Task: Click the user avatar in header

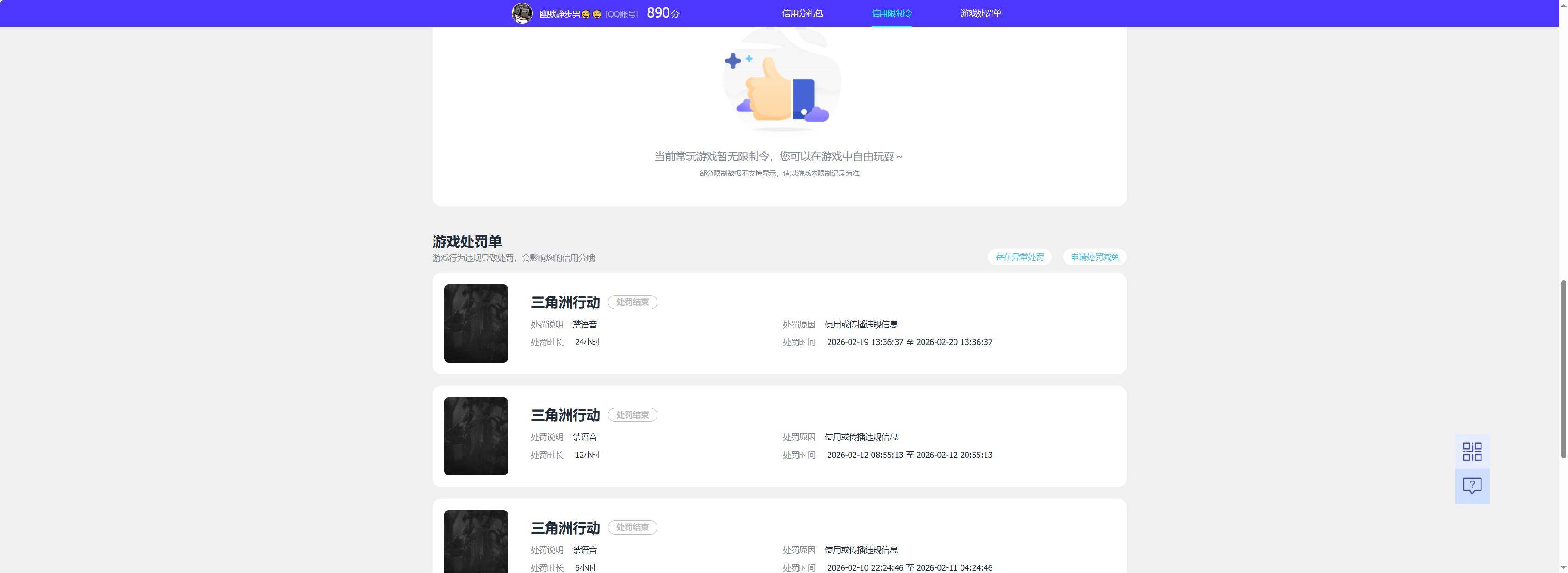Action: pyautogui.click(x=521, y=13)
